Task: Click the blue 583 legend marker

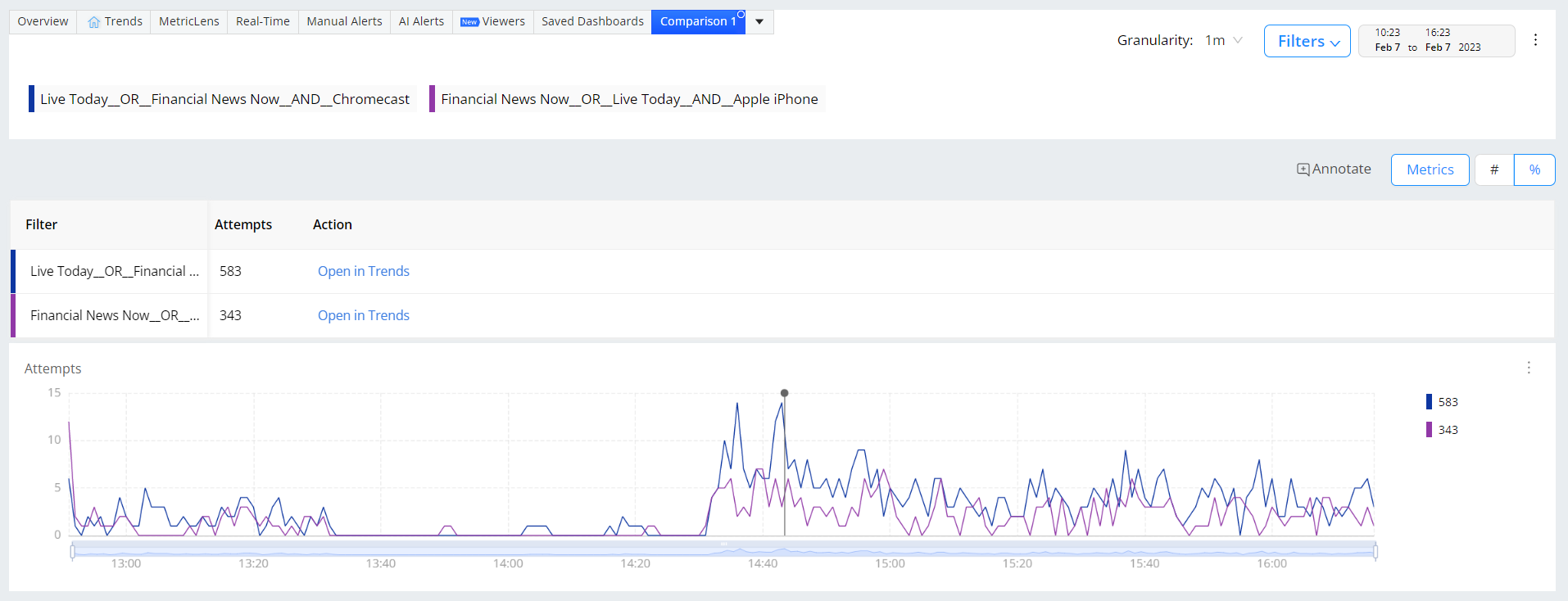Action: [x=1430, y=402]
